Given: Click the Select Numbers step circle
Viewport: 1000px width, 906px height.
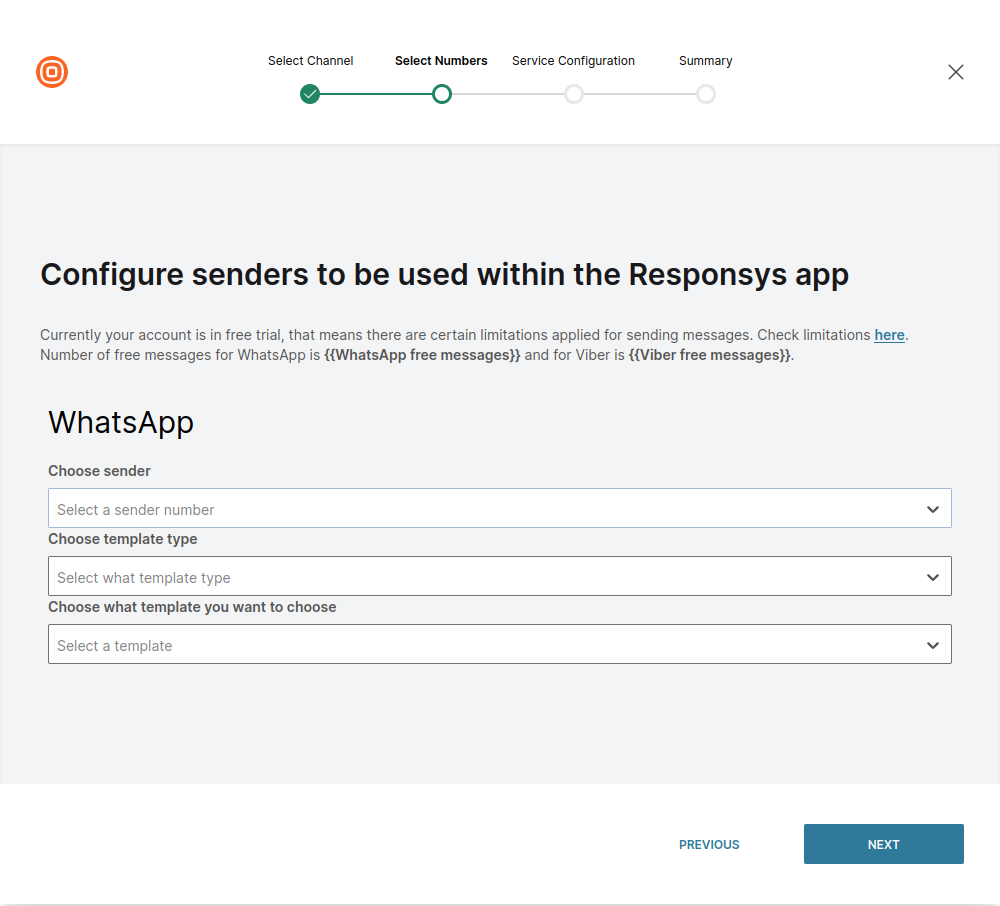Looking at the screenshot, I should click(x=442, y=94).
